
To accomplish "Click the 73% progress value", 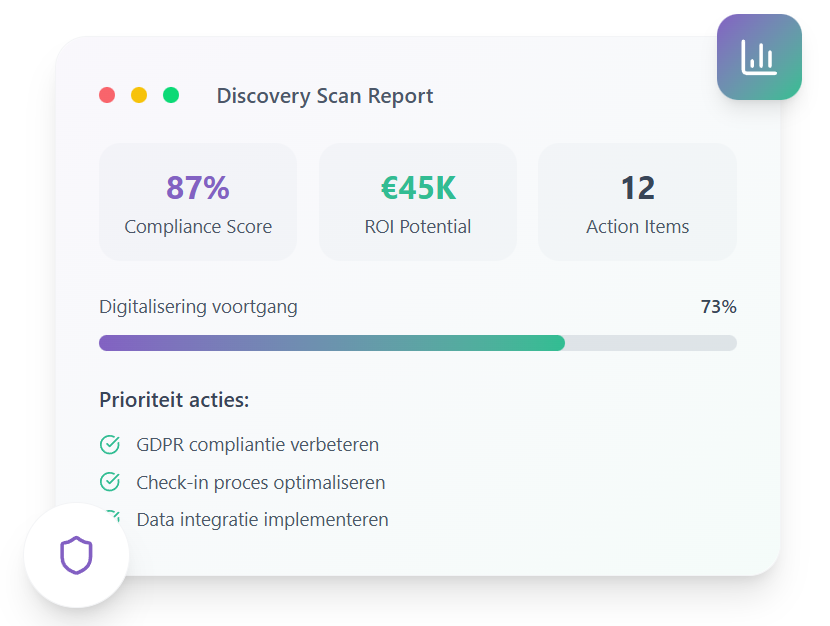I will tap(718, 307).
